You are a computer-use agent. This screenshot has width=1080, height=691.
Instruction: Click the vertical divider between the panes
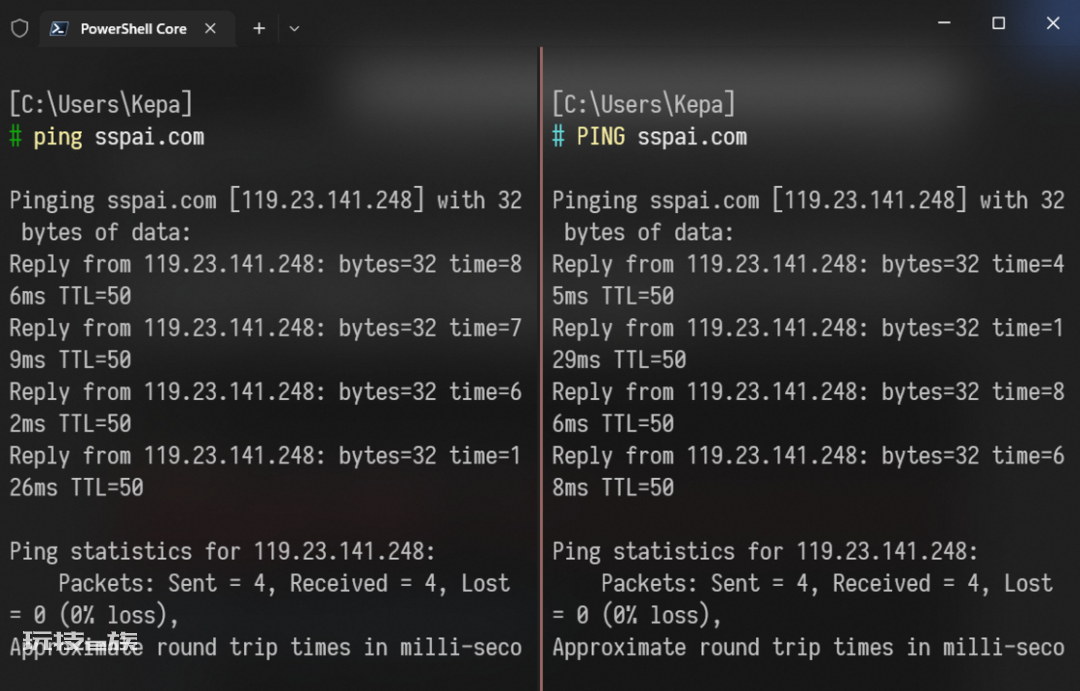click(x=541, y=369)
